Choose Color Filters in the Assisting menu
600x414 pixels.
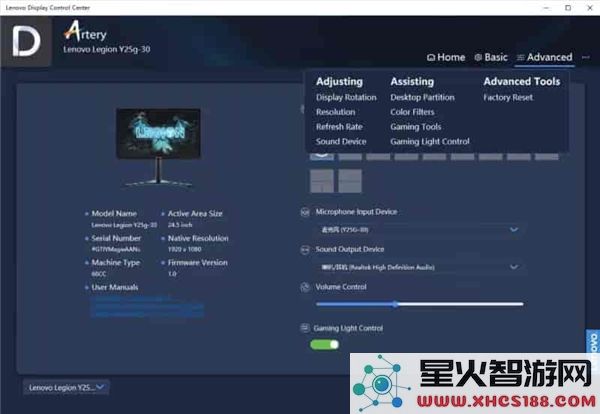click(412, 112)
